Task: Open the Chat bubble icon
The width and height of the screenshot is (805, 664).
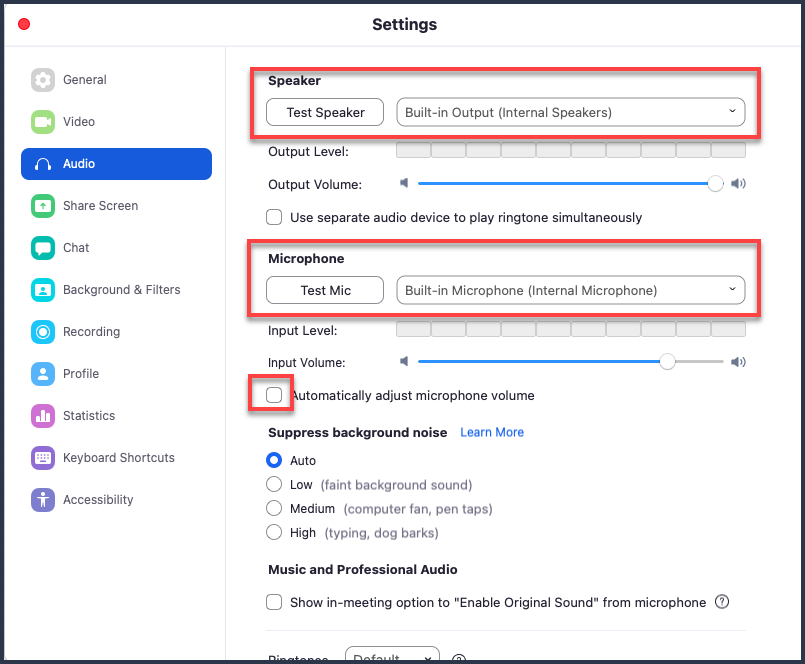Action: pos(43,248)
